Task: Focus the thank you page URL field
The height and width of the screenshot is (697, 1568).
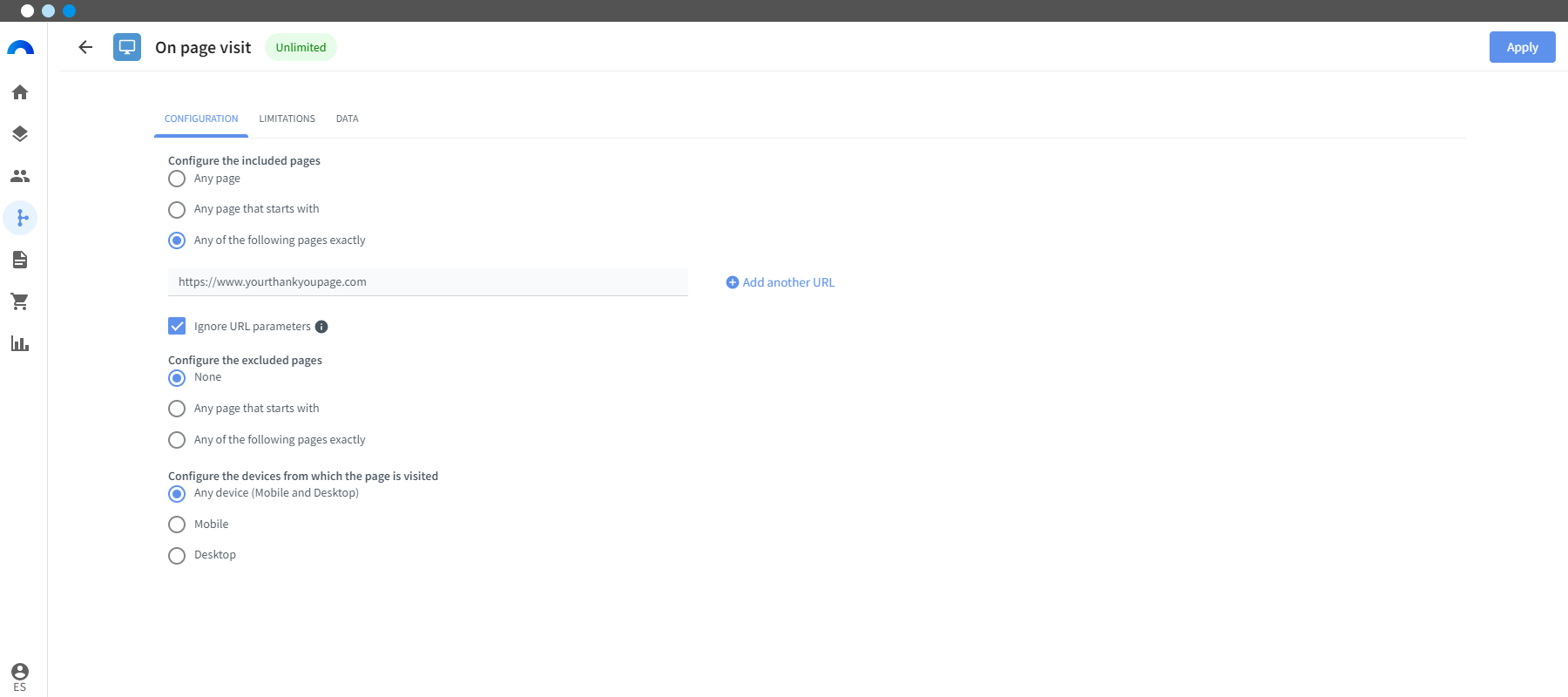Action: 428,282
